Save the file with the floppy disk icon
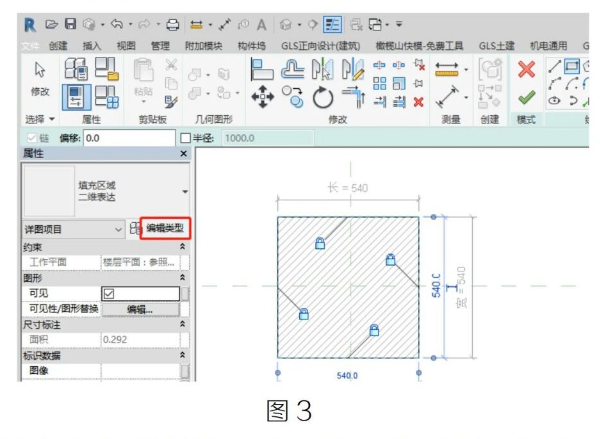Image resolution: width=600 pixels, height=439 pixels. point(70,24)
